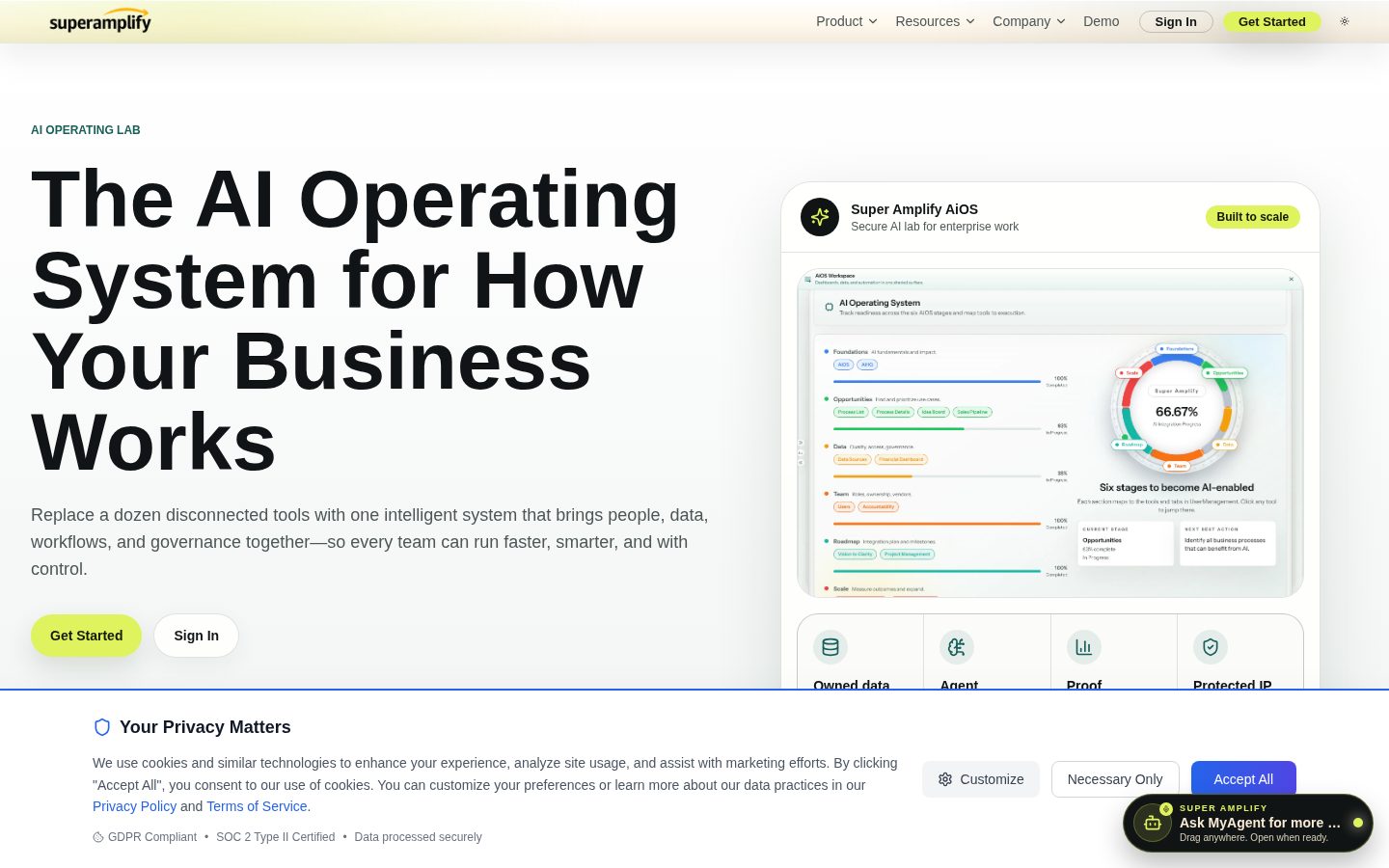Click the AiOS Workspace icon in the preview

click(808, 279)
